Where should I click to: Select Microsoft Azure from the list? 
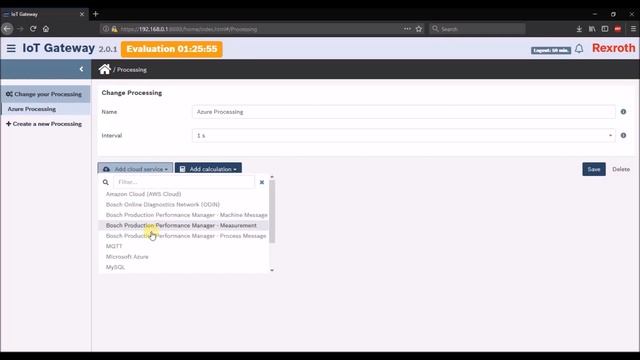[127, 257]
